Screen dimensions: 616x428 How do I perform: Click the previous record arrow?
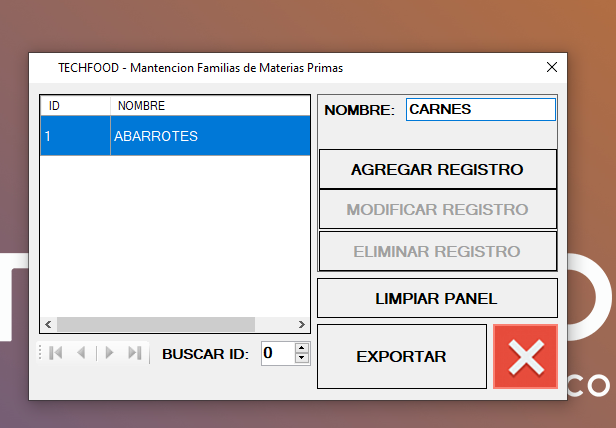(82, 353)
